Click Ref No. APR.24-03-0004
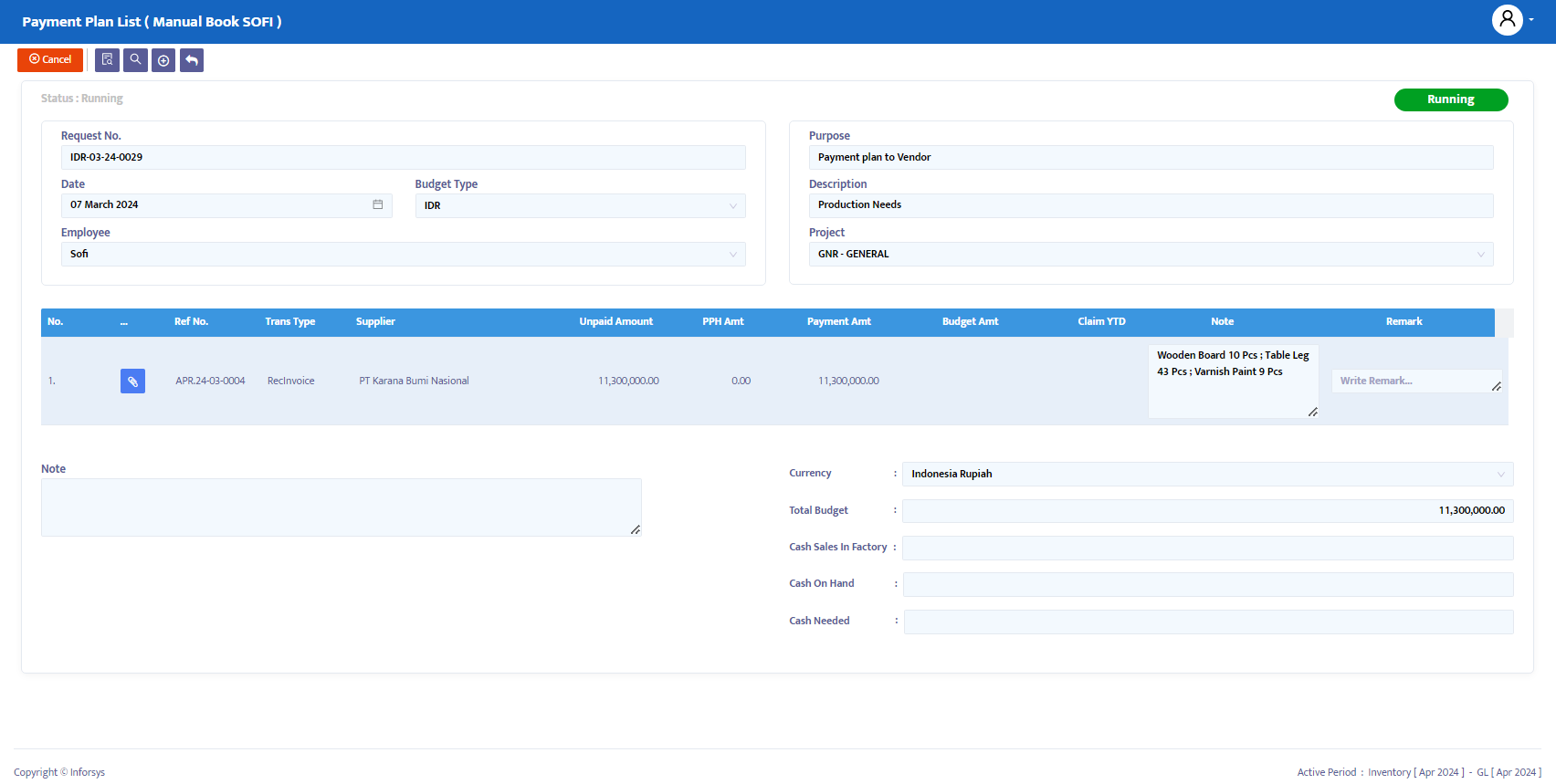This screenshot has width=1556, height=784. (210, 381)
